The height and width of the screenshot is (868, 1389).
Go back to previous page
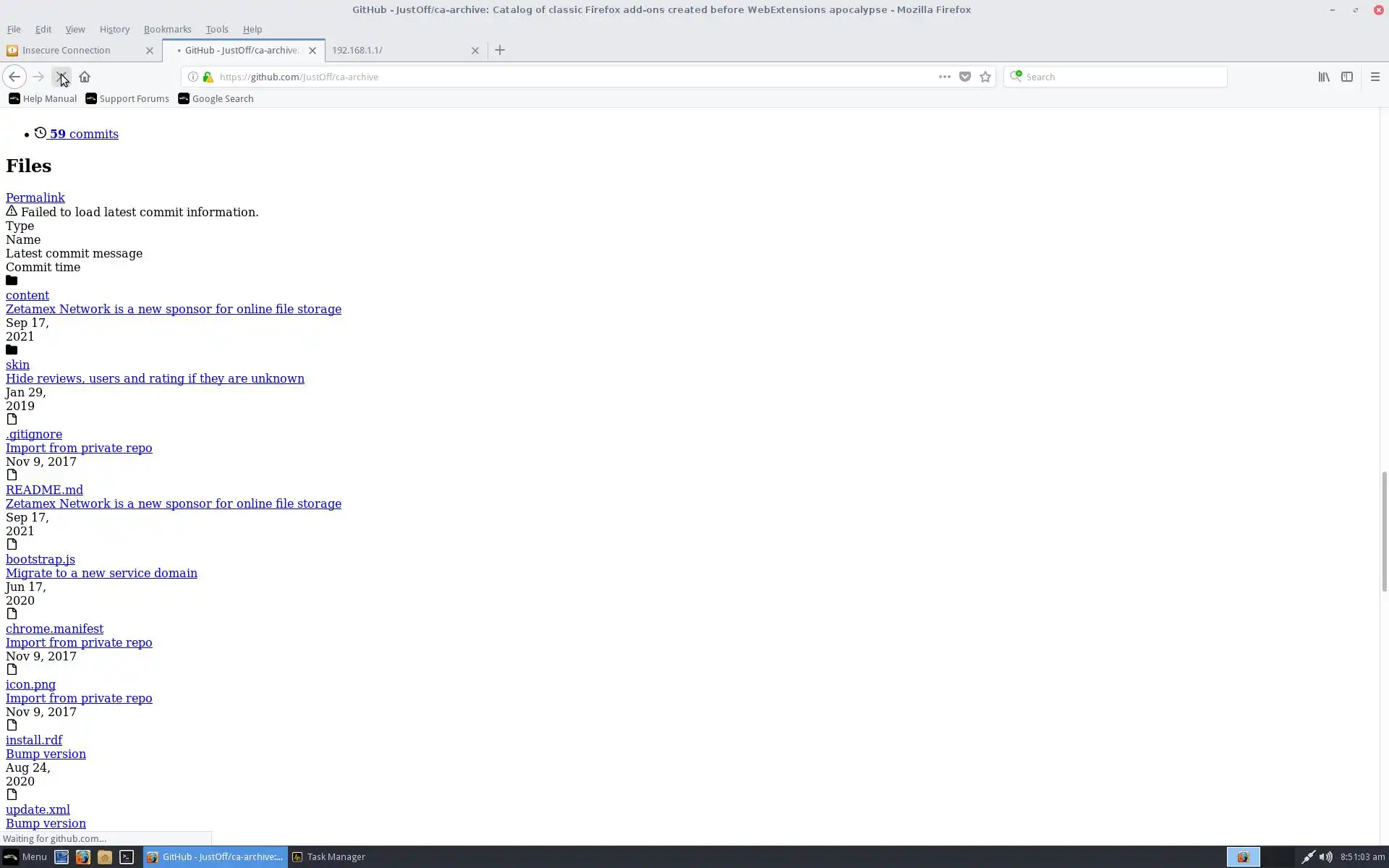coord(14,77)
